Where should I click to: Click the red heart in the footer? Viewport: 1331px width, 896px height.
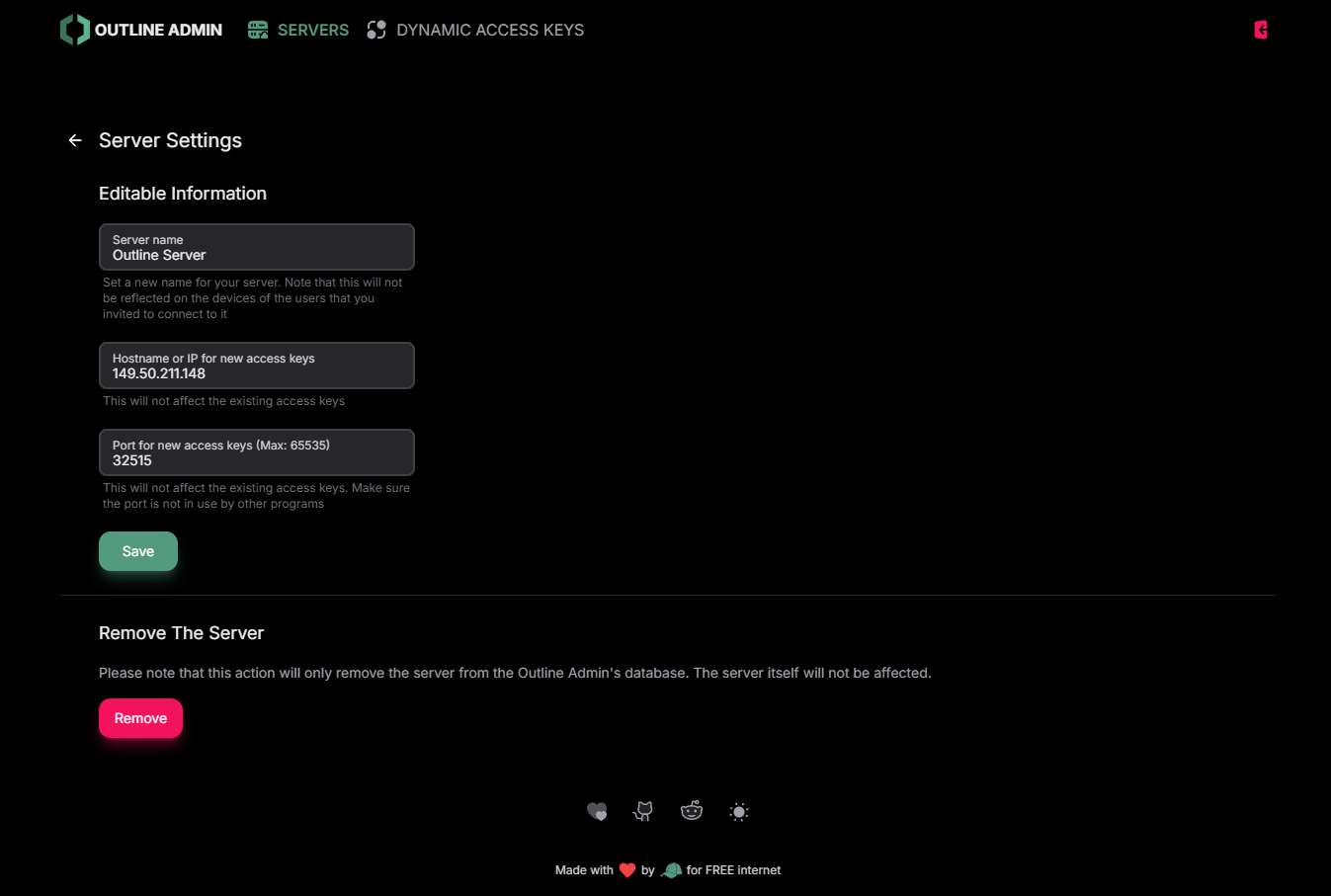pos(627,870)
